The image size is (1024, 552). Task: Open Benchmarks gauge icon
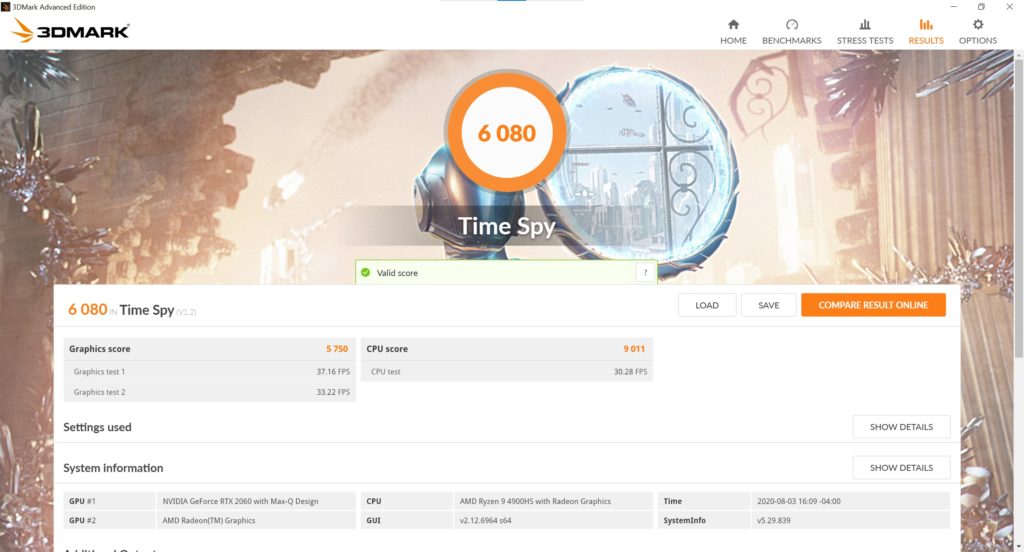791,25
